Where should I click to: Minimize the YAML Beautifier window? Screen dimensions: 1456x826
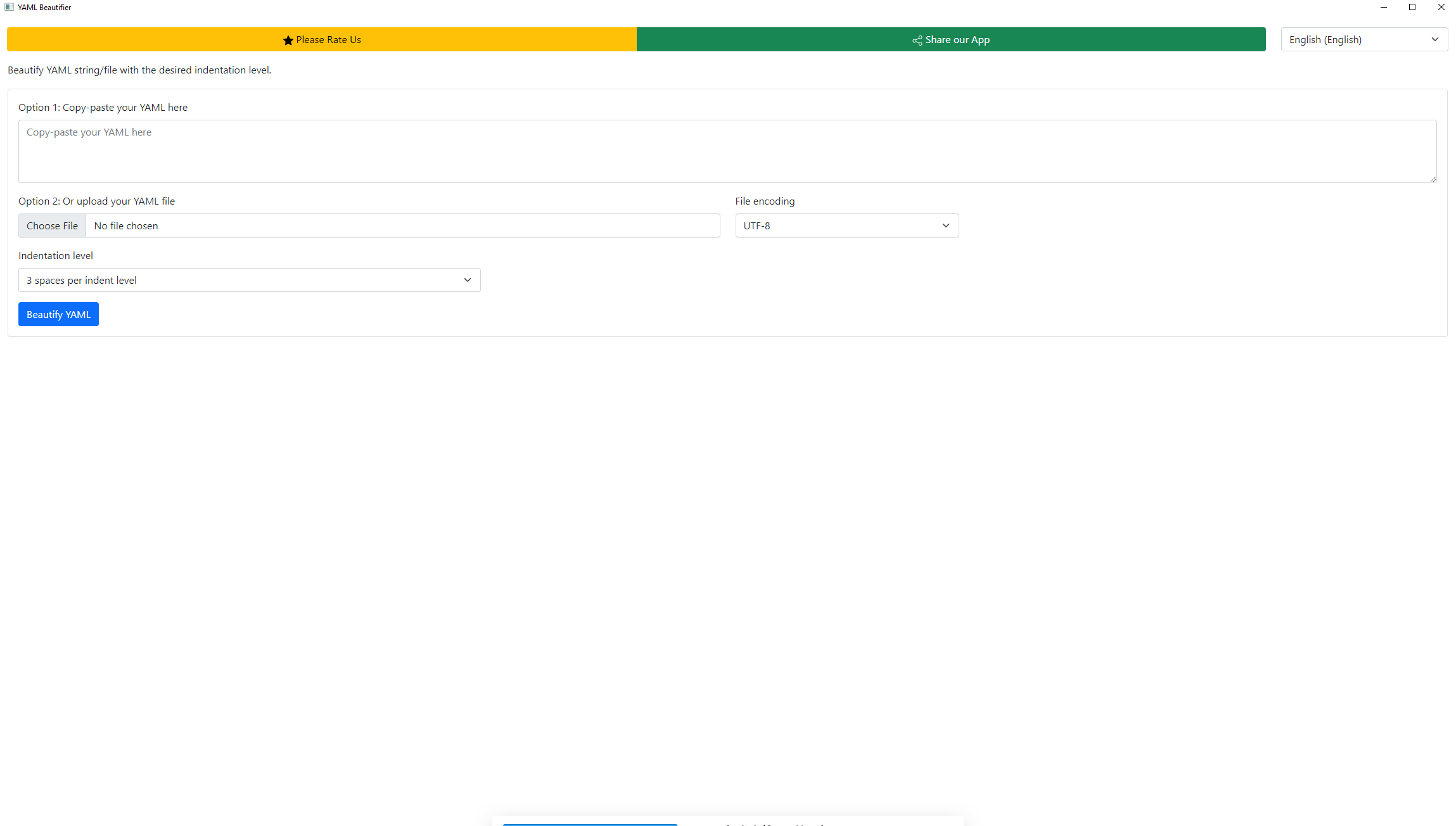1383,7
